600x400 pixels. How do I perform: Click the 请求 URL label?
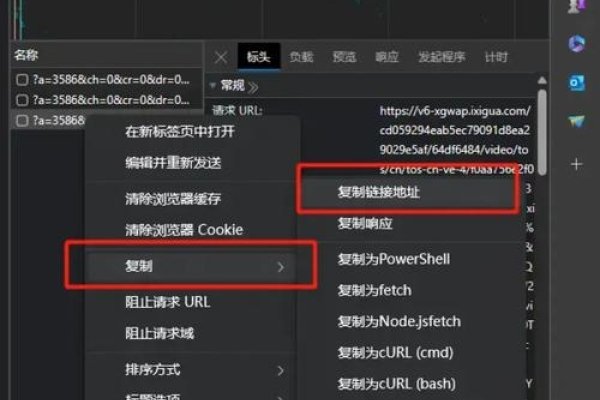(237, 111)
